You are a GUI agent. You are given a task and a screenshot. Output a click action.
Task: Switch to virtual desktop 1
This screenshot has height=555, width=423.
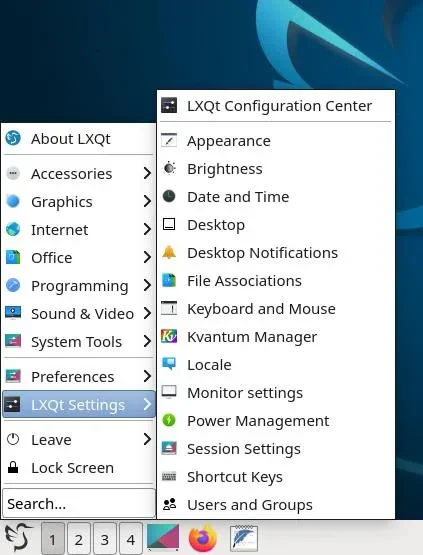pos(53,539)
